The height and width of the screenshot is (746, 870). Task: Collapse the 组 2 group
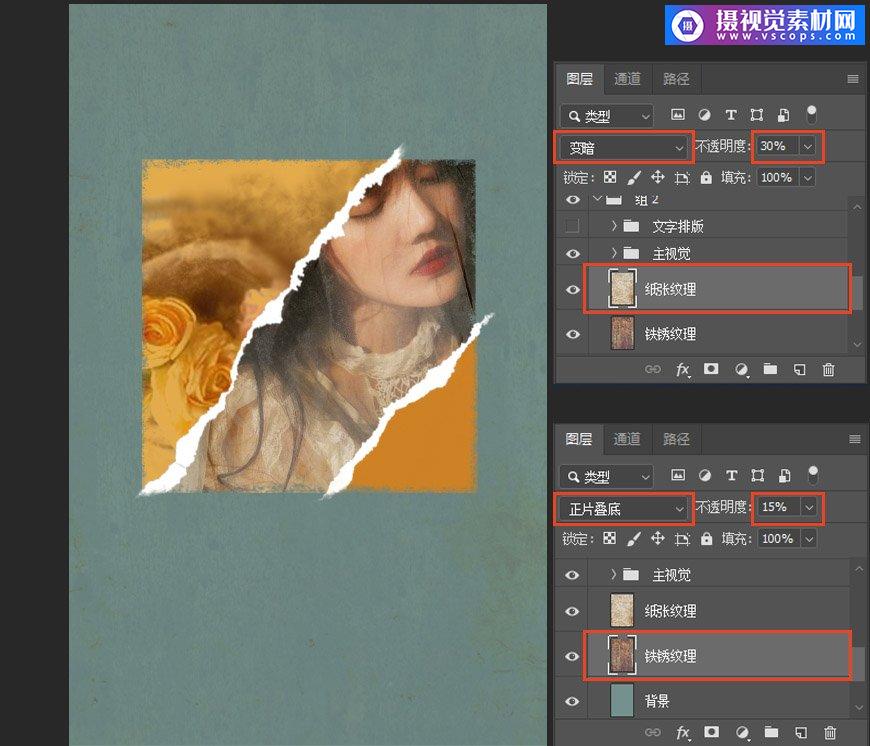point(597,198)
